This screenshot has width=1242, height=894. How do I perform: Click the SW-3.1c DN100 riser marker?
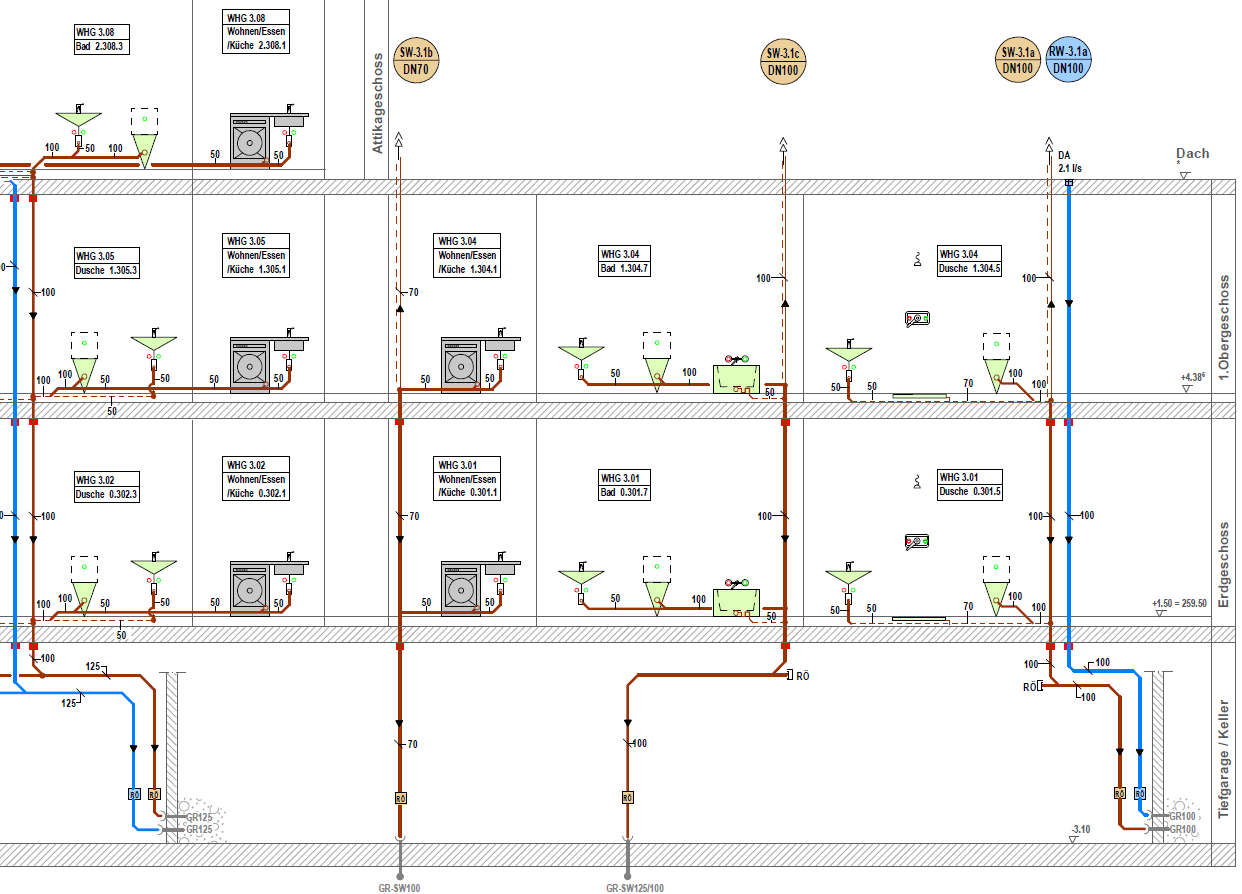pyautogui.click(x=782, y=61)
